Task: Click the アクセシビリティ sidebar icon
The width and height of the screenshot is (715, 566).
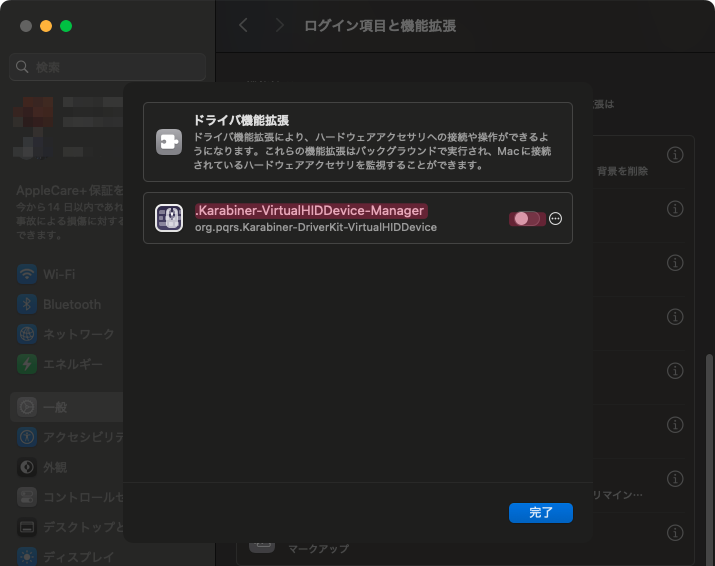Action: (27, 437)
